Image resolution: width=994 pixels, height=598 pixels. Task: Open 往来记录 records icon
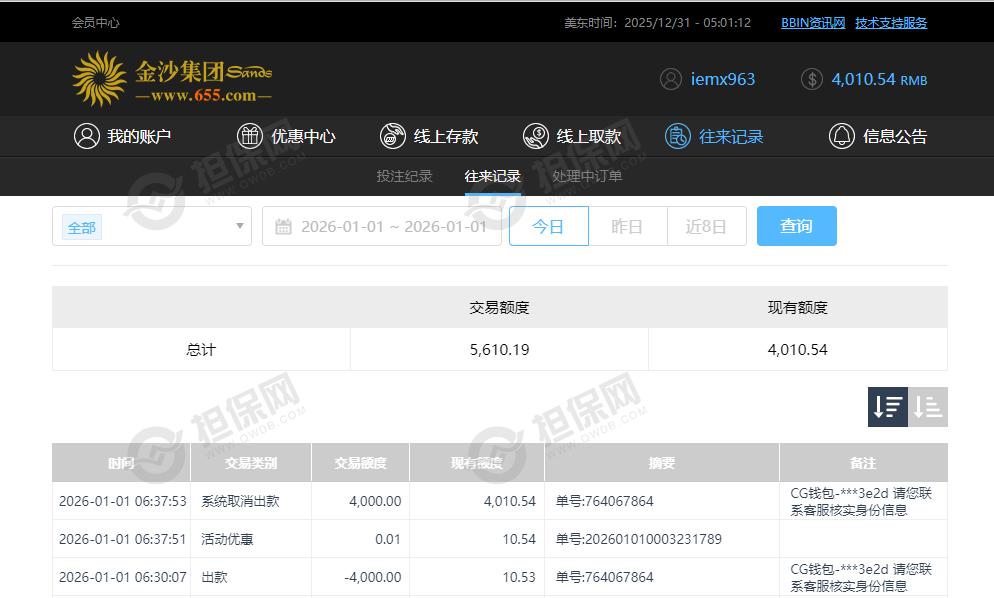click(678, 136)
